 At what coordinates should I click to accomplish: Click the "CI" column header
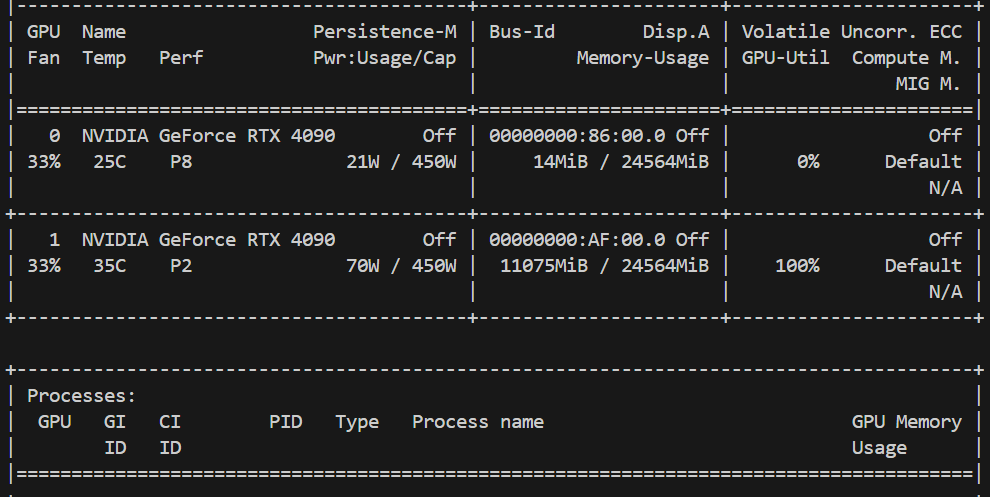click(x=170, y=422)
